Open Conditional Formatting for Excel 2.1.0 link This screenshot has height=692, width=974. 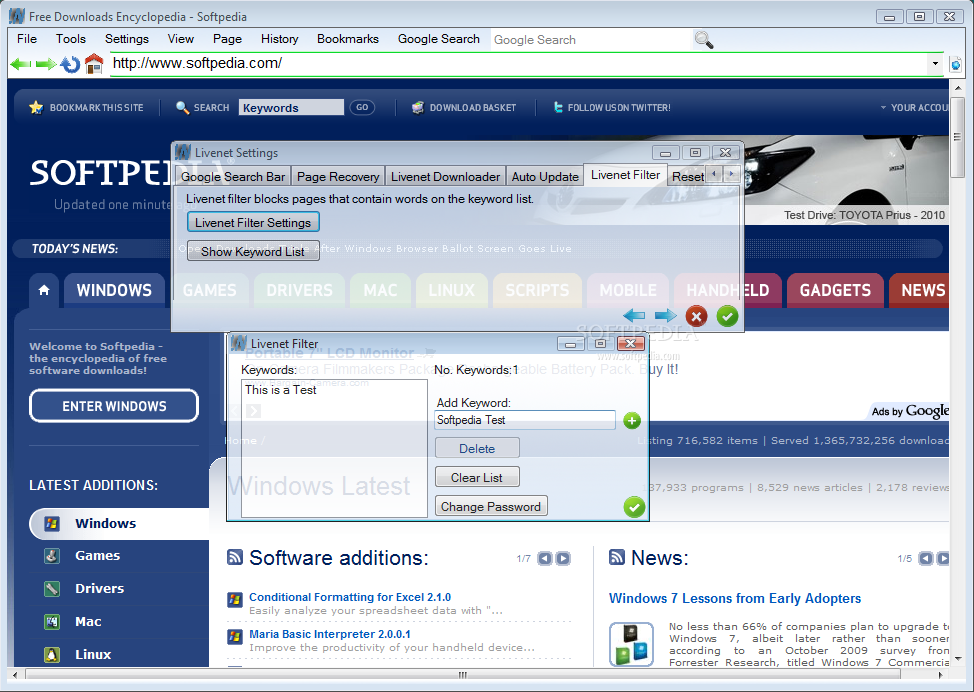tap(350, 597)
